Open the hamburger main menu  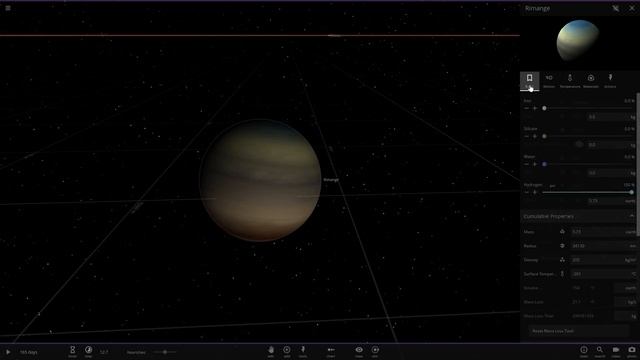(x=8, y=8)
